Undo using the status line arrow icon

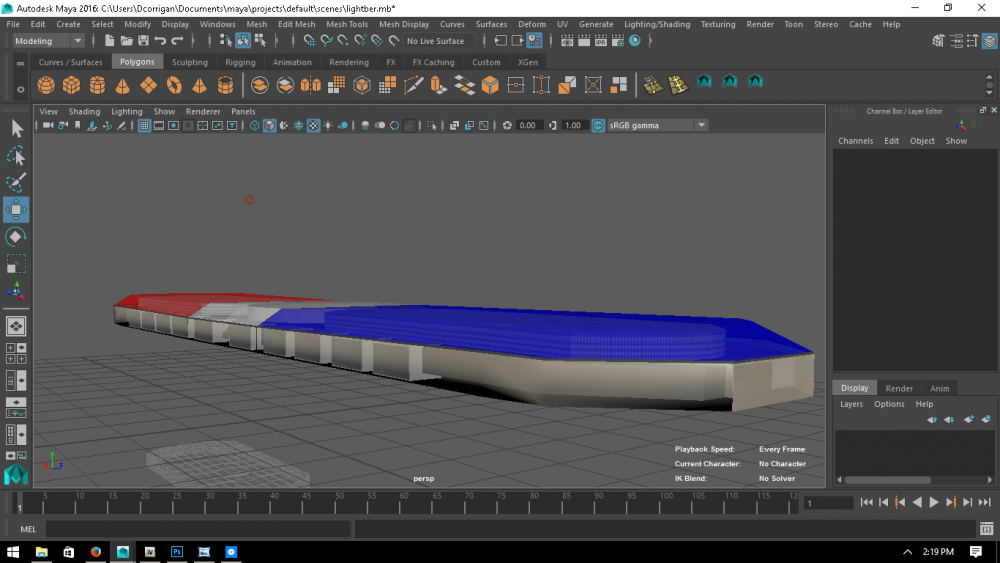pyautogui.click(x=160, y=41)
